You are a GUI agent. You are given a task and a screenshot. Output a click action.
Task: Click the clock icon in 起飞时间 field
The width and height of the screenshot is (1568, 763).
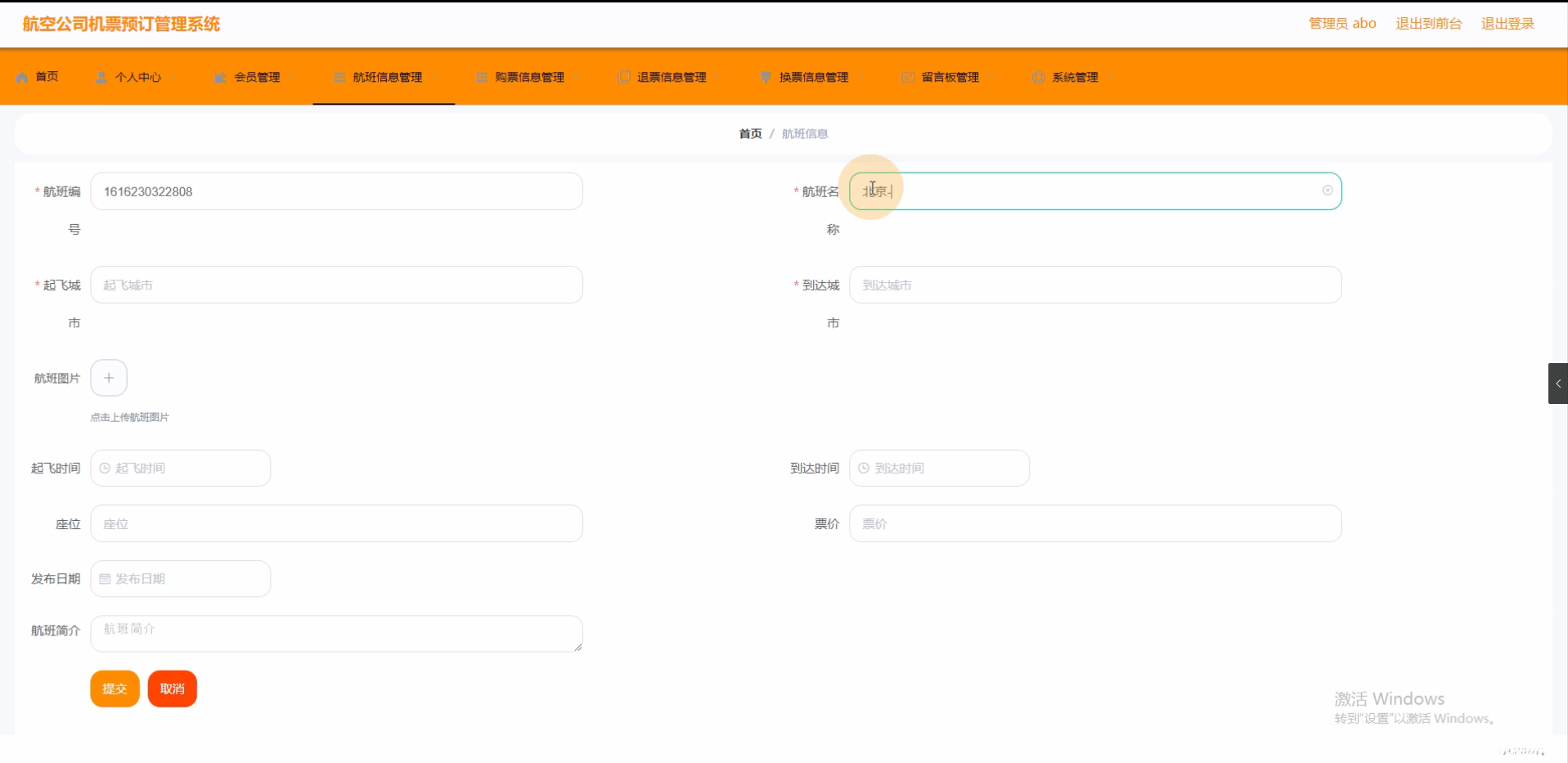pyautogui.click(x=105, y=468)
